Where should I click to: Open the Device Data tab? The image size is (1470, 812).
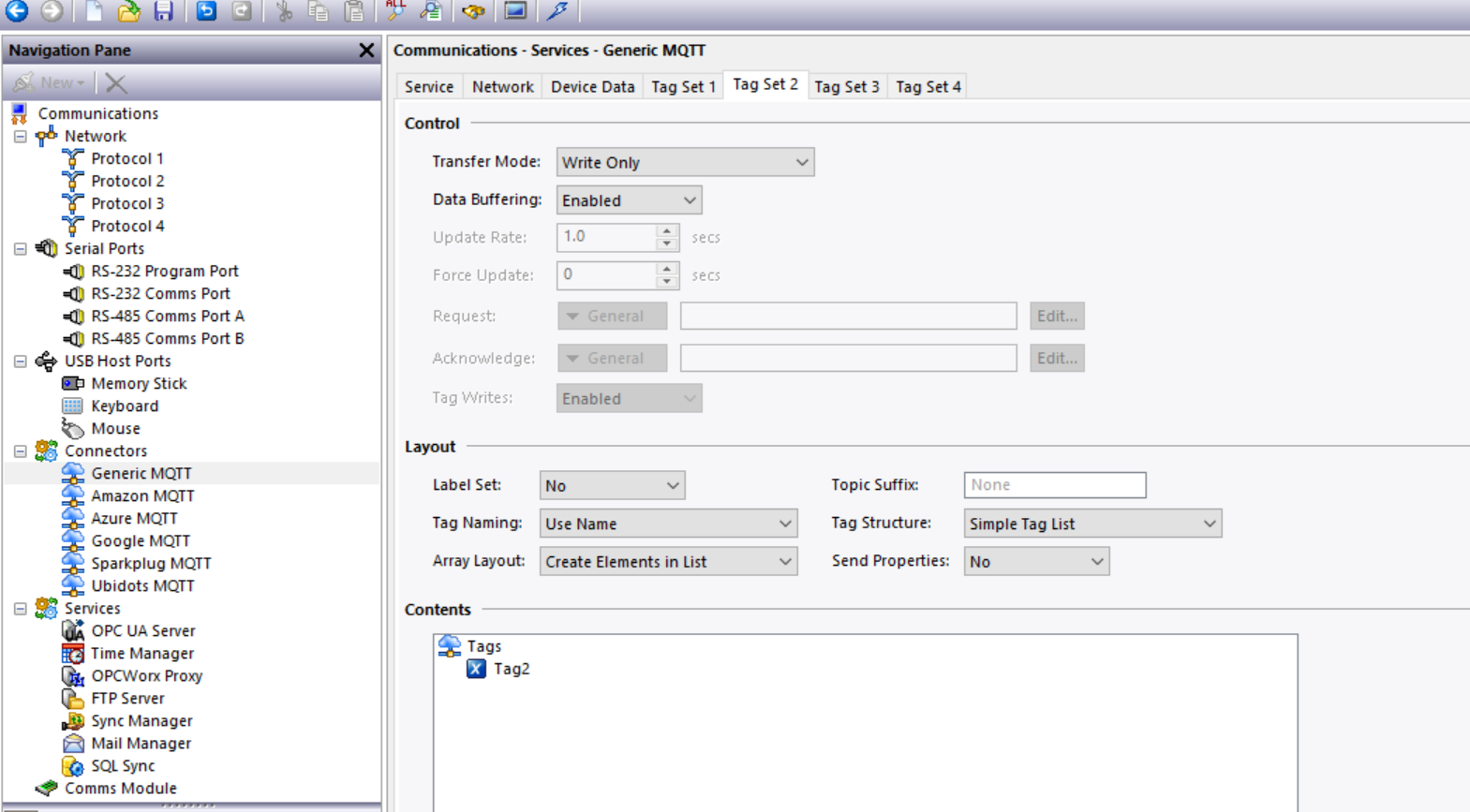click(592, 86)
